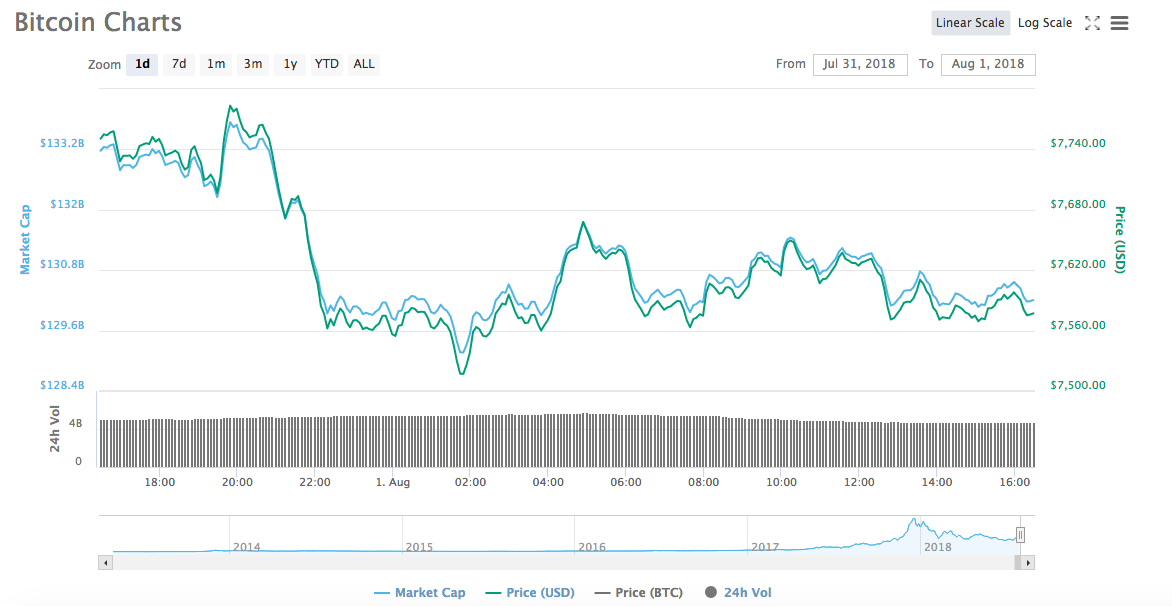
Task: Select the 1y zoom range
Action: (290, 64)
